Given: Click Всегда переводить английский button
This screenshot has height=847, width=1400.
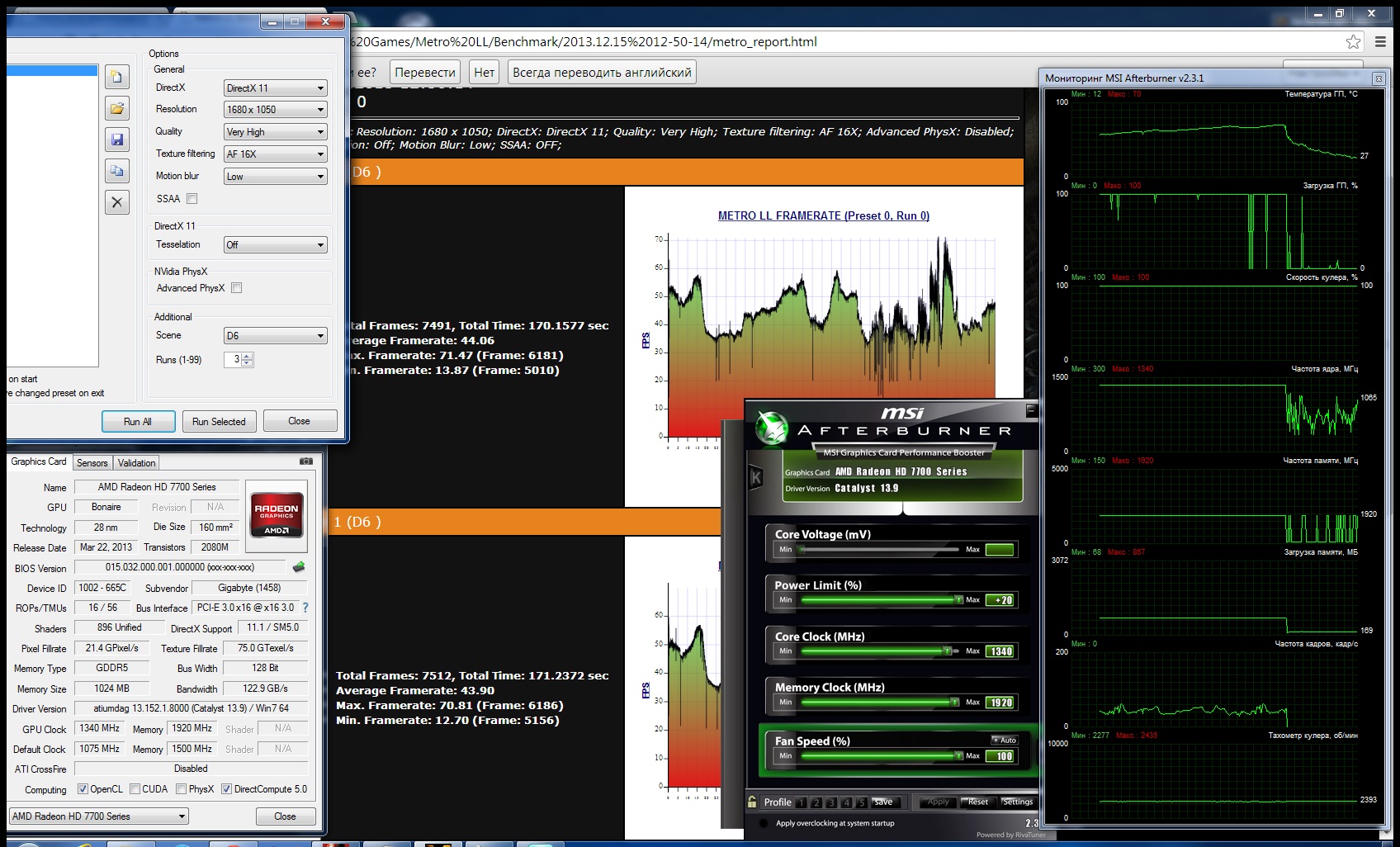Looking at the screenshot, I should (602, 73).
